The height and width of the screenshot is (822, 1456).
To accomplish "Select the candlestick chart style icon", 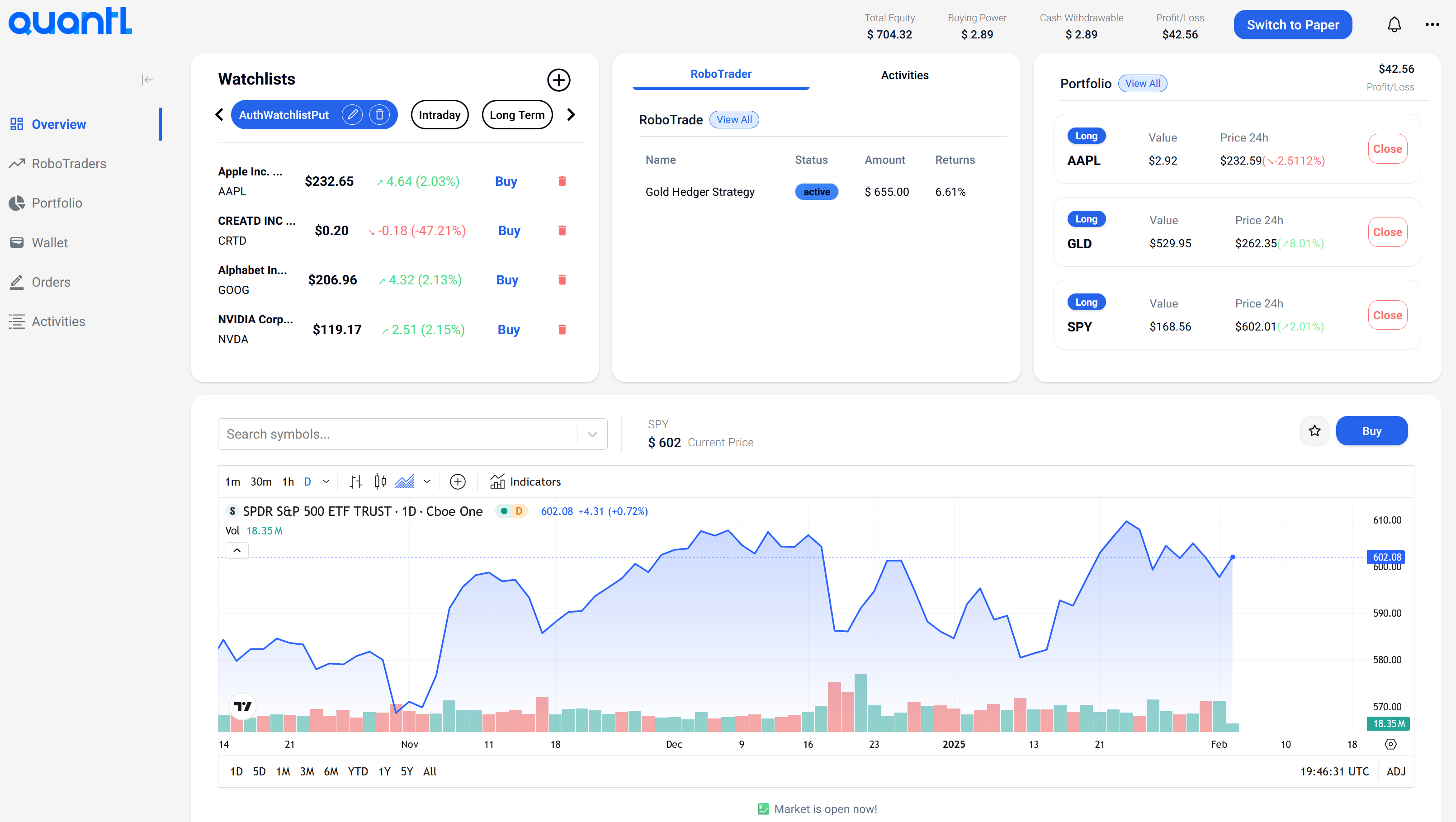I will pyautogui.click(x=380, y=482).
